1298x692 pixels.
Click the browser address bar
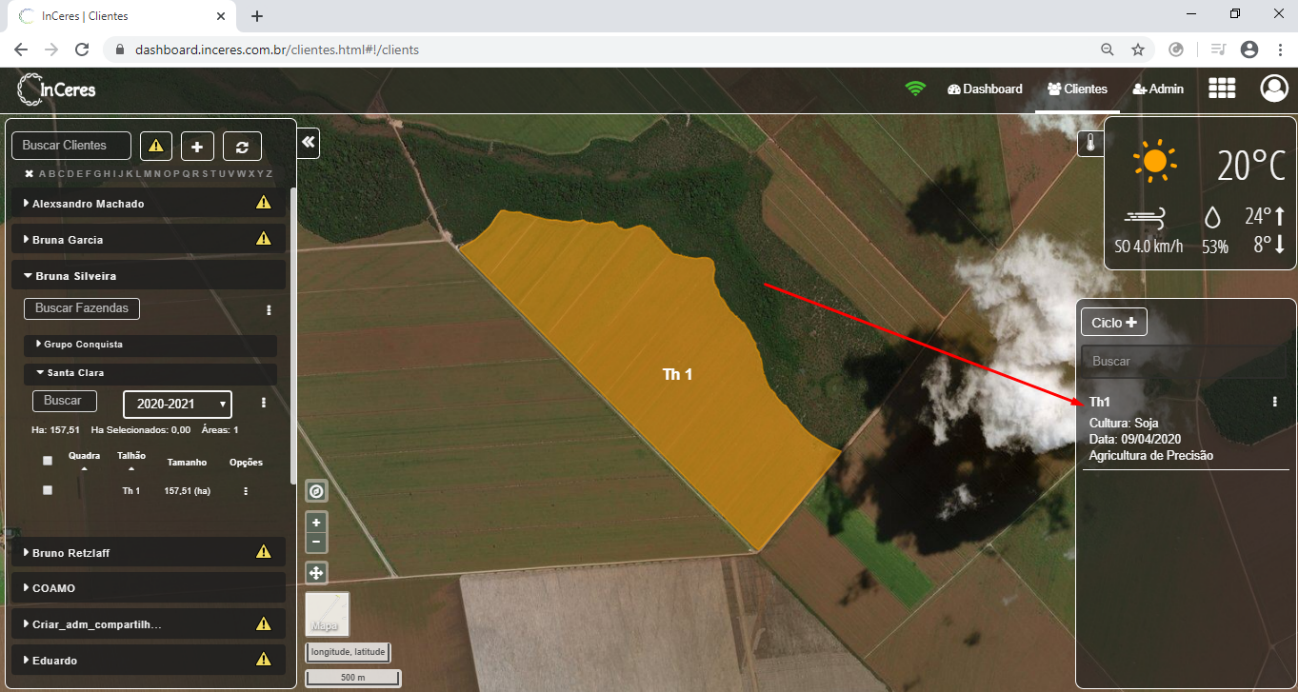[600, 49]
